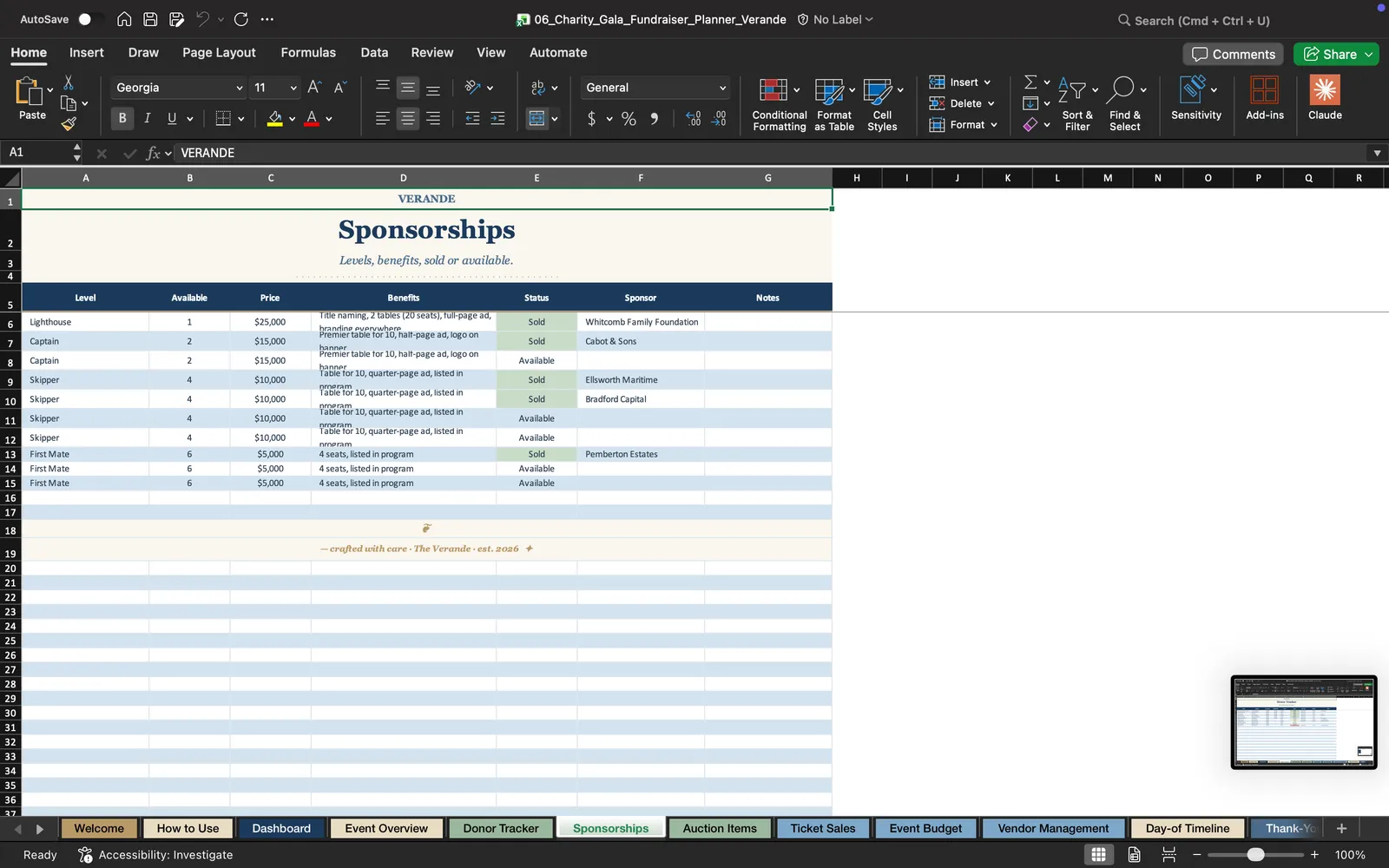Click the Merge & Center icon

(x=537, y=119)
